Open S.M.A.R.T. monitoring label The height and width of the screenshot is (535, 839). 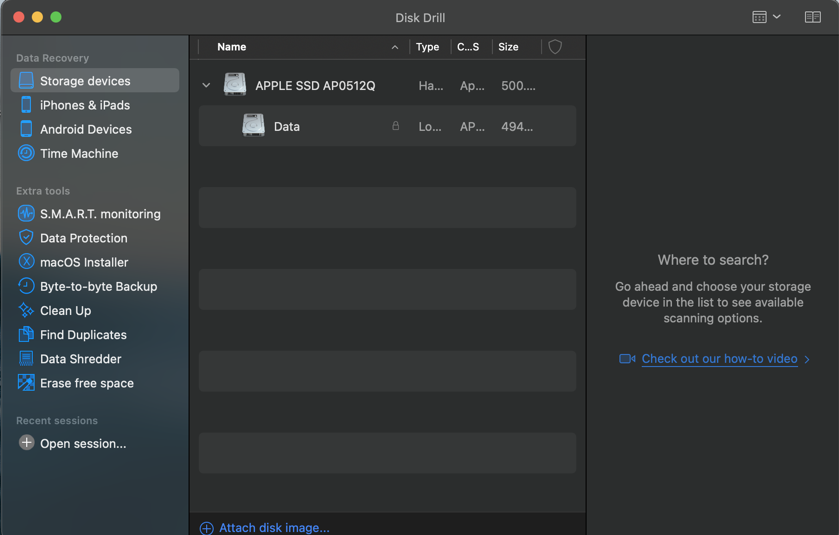100,213
